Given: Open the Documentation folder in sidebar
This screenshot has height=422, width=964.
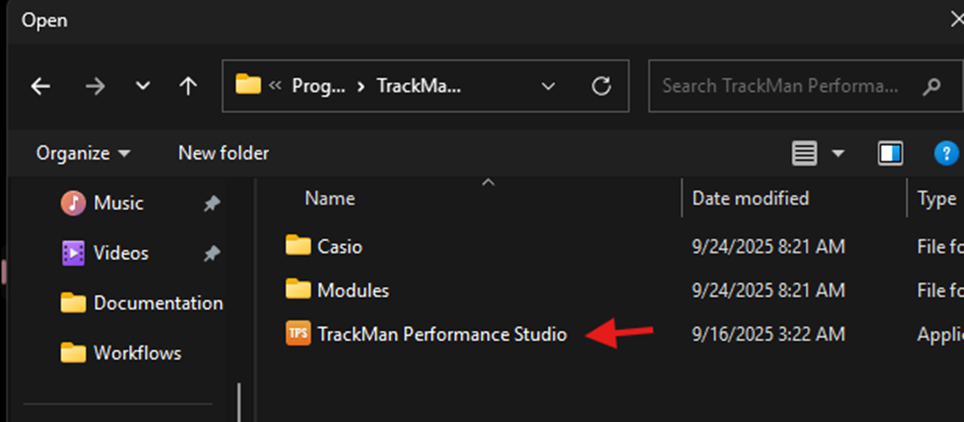Looking at the screenshot, I should point(157,303).
